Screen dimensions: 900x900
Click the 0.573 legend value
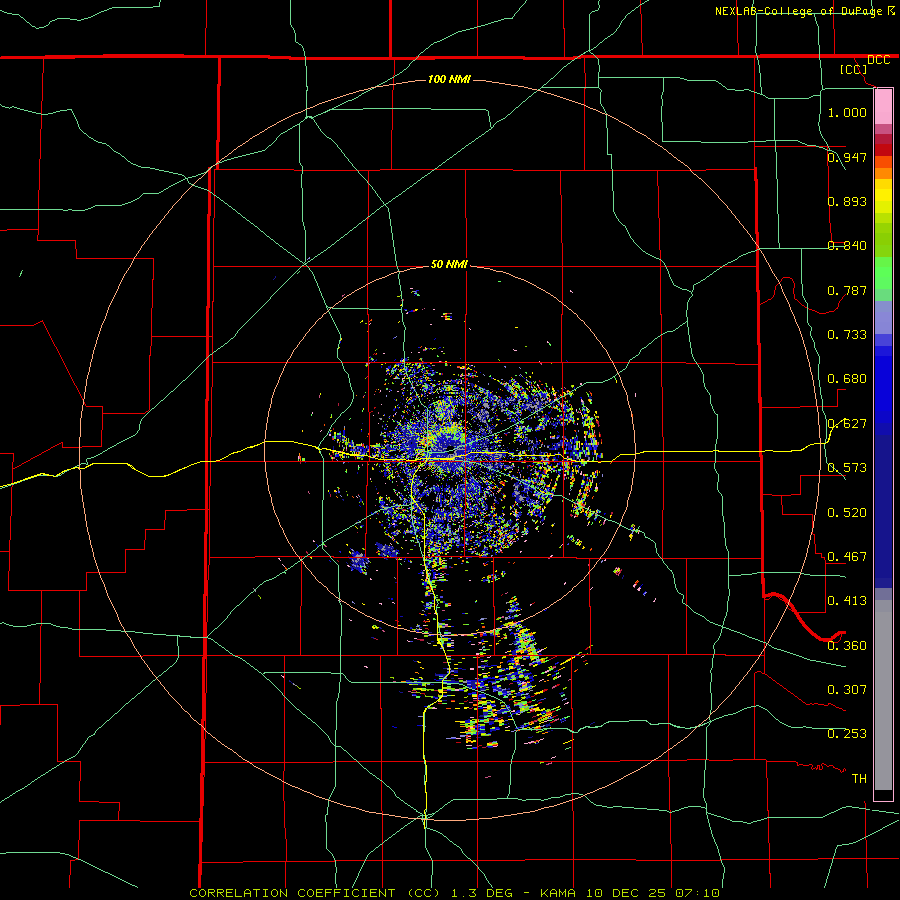847,467
